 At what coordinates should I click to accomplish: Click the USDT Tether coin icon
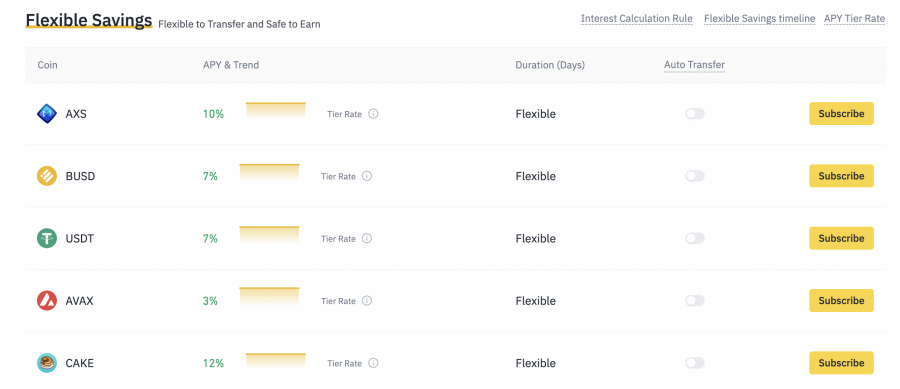47,238
